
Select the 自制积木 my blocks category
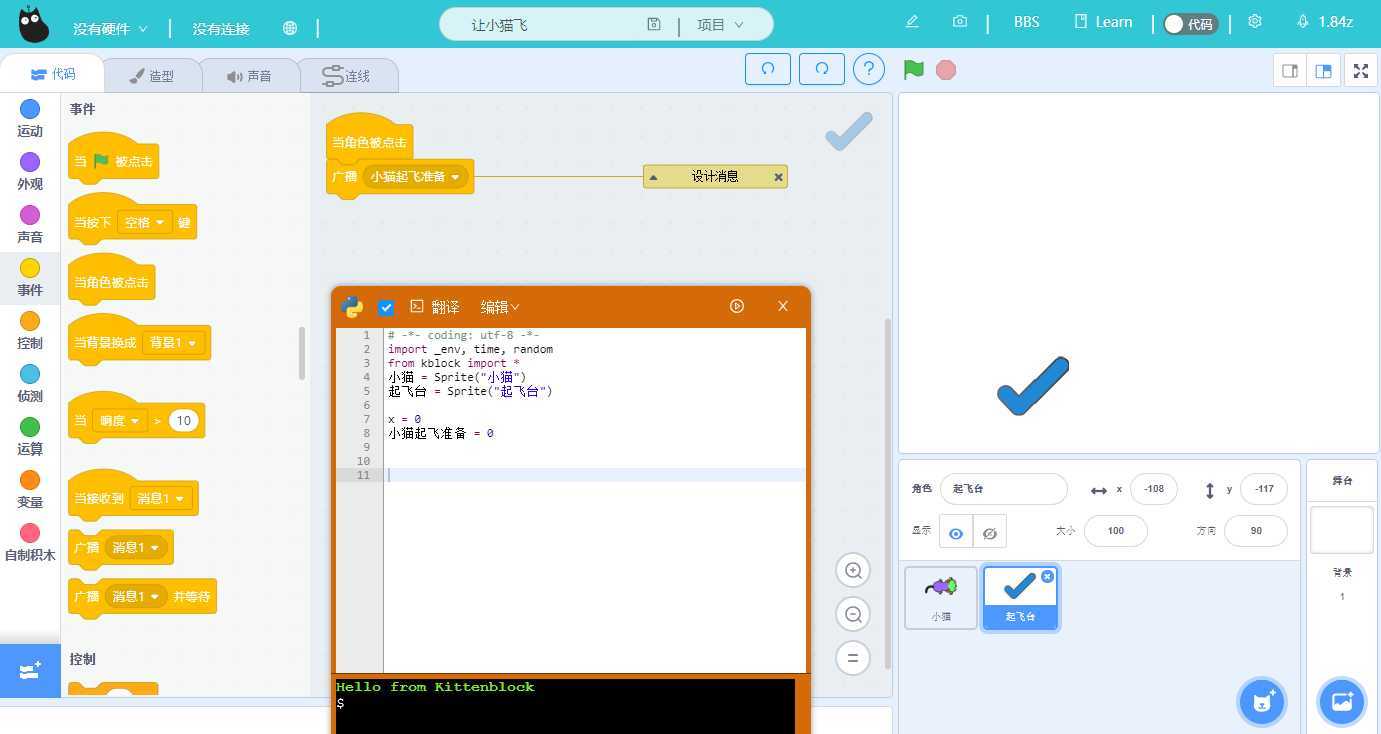tap(30, 542)
